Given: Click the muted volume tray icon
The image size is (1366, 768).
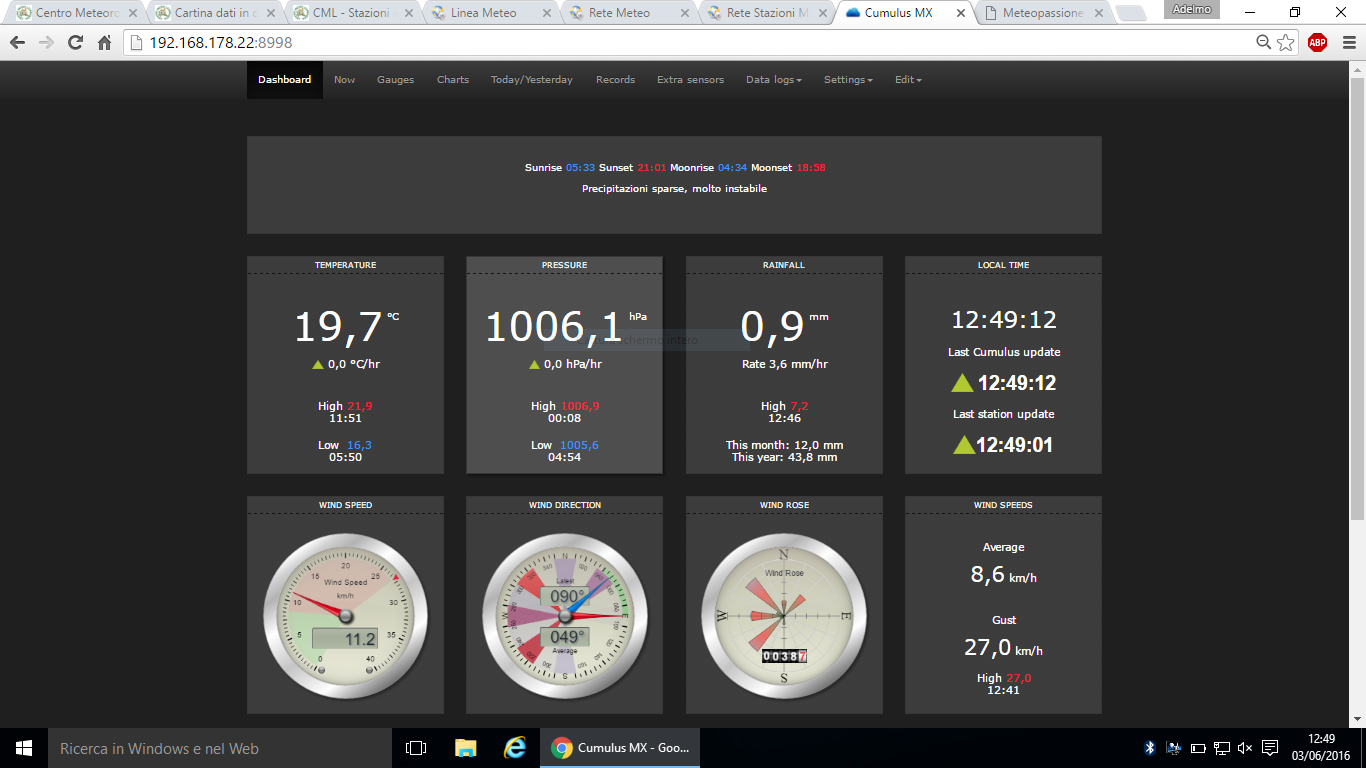Looking at the screenshot, I should point(1245,748).
